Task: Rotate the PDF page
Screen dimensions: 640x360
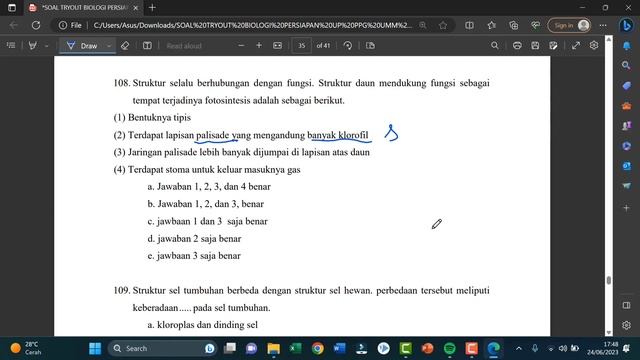Action: 348,45
